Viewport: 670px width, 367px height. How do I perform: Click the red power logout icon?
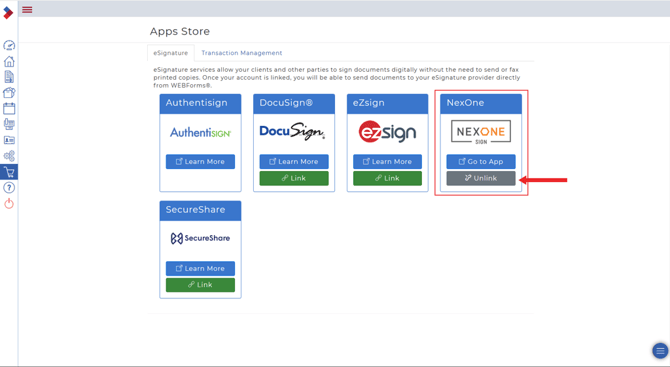[9, 204]
